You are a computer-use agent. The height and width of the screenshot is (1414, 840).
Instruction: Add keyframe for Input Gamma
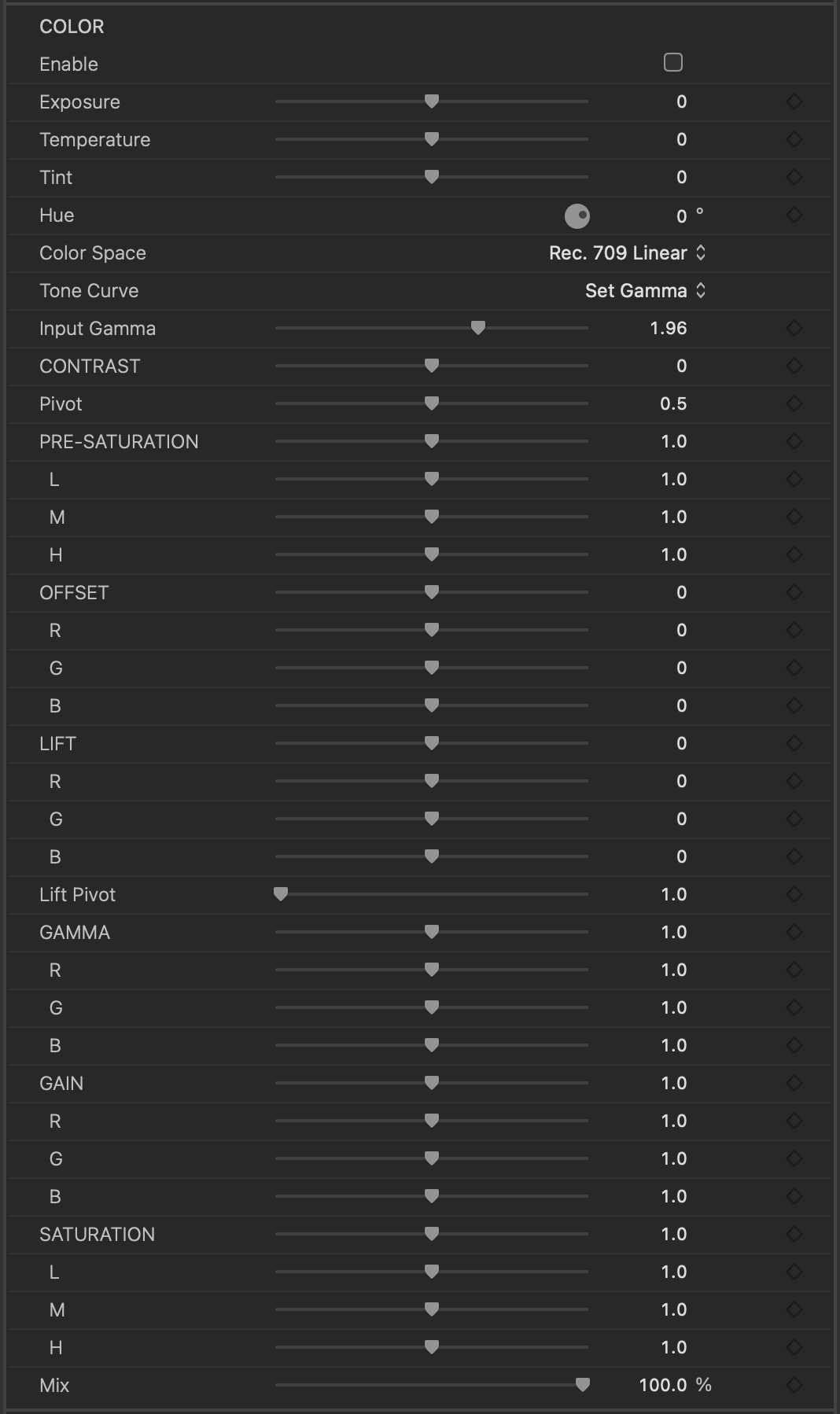click(794, 328)
